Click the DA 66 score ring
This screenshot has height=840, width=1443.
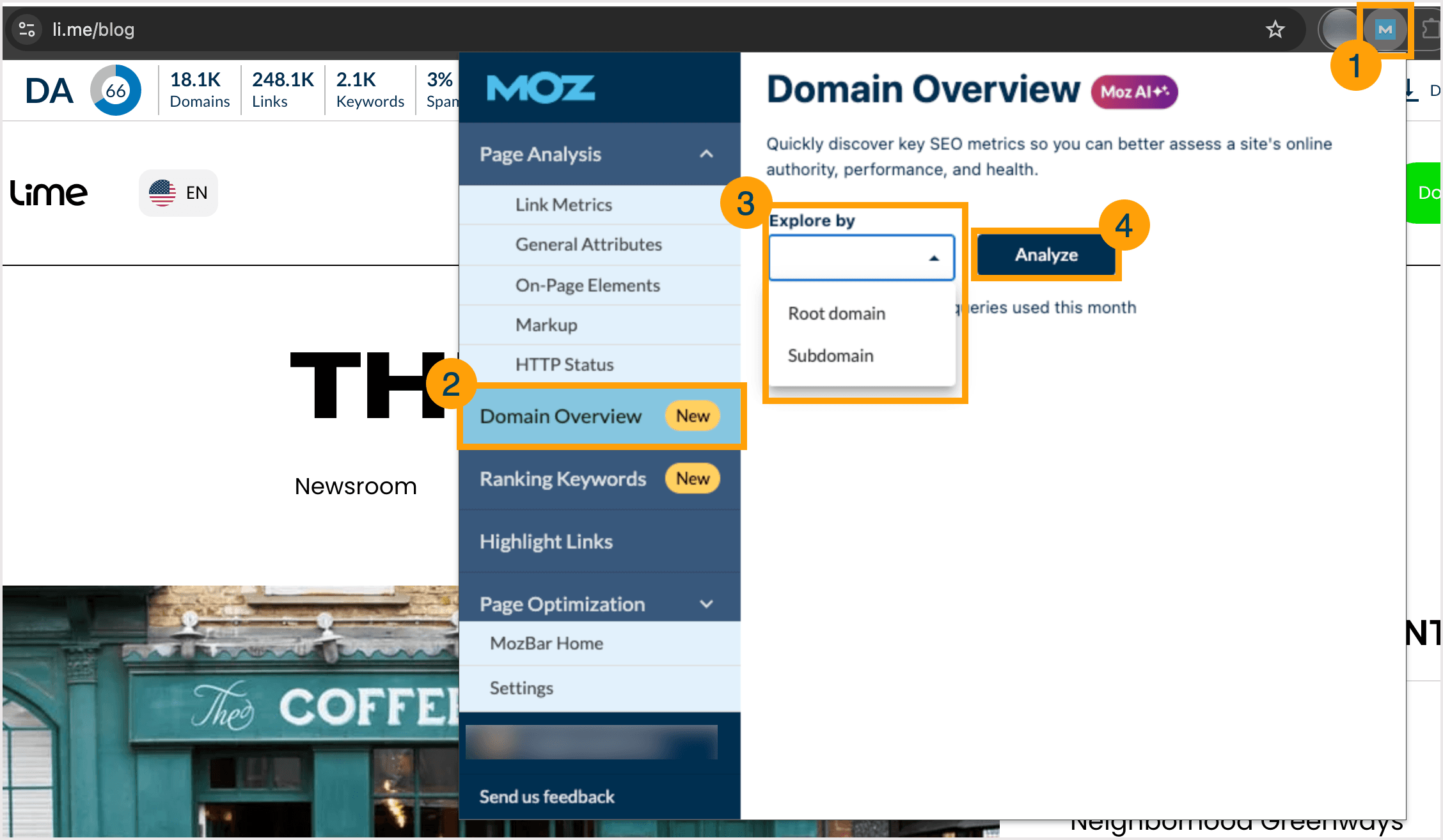click(x=116, y=89)
